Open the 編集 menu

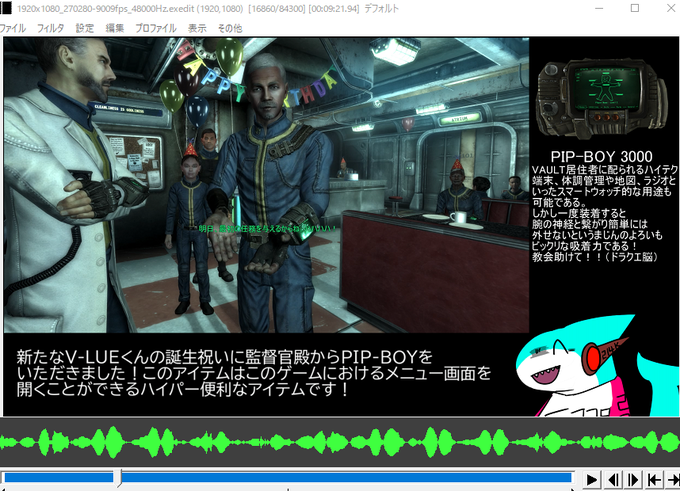click(x=115, y=28)
